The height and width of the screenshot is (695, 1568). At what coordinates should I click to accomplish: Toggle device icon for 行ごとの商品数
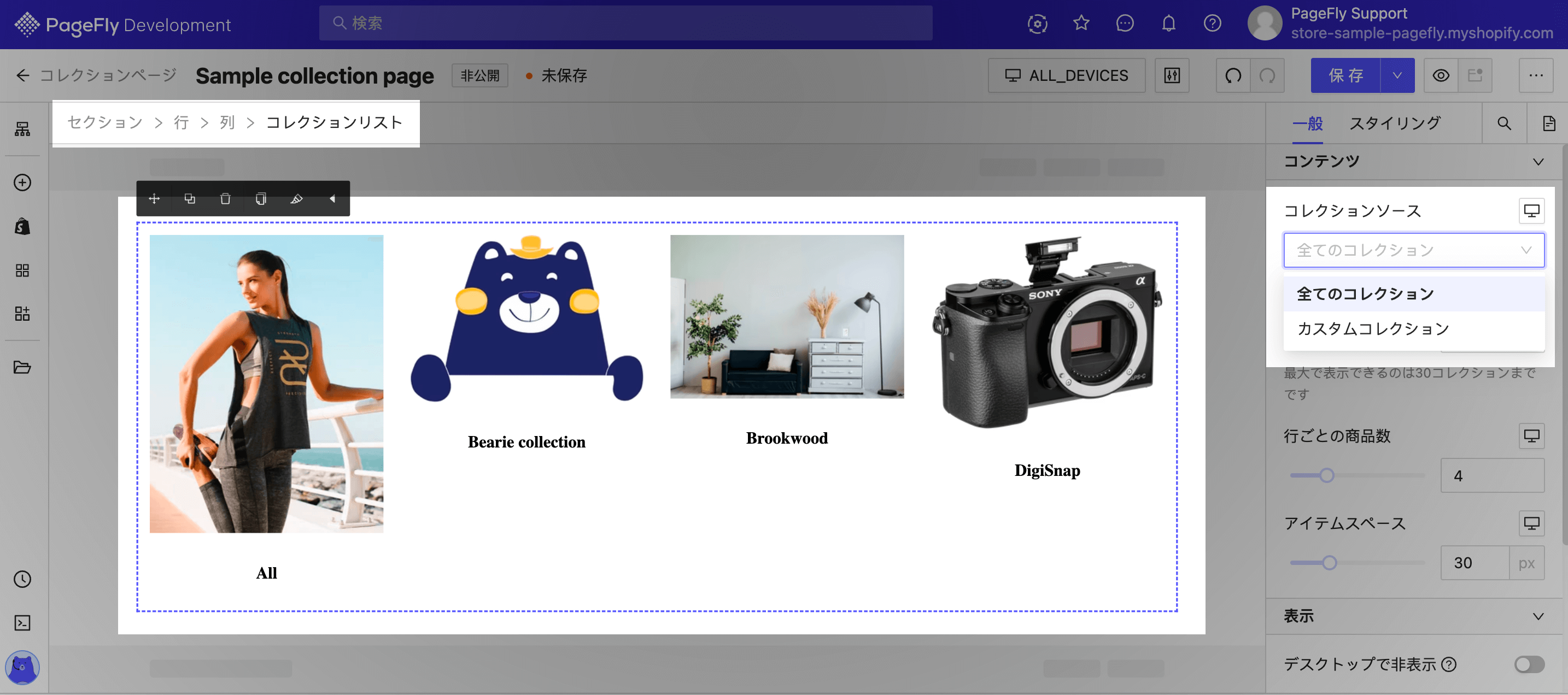point(1531,436)
